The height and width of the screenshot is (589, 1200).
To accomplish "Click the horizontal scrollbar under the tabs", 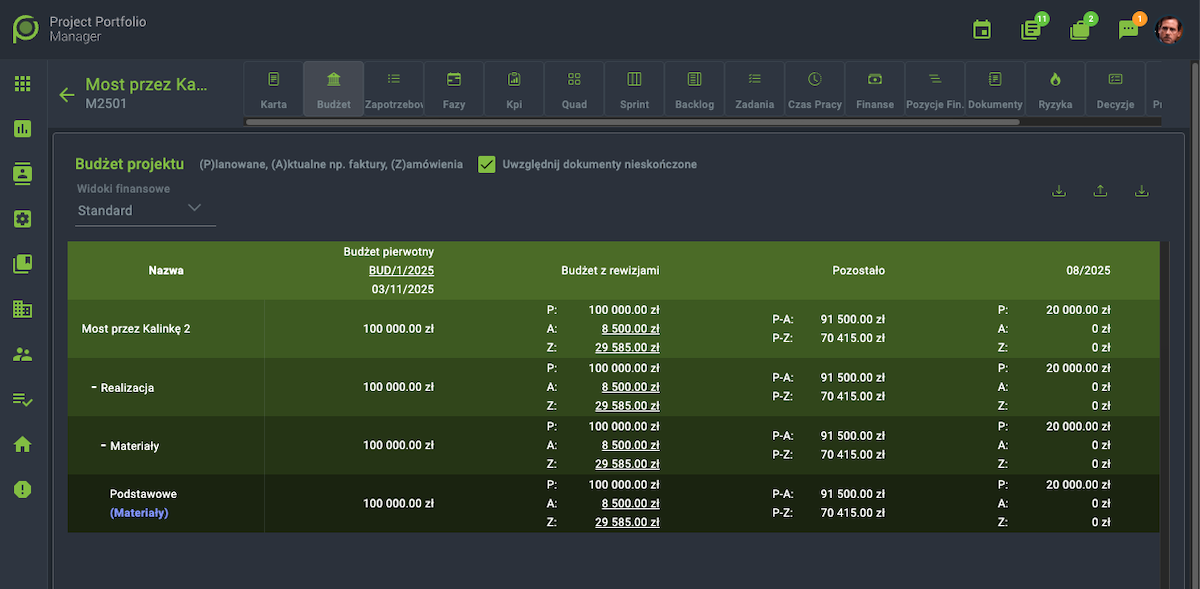I will (632, 122).
